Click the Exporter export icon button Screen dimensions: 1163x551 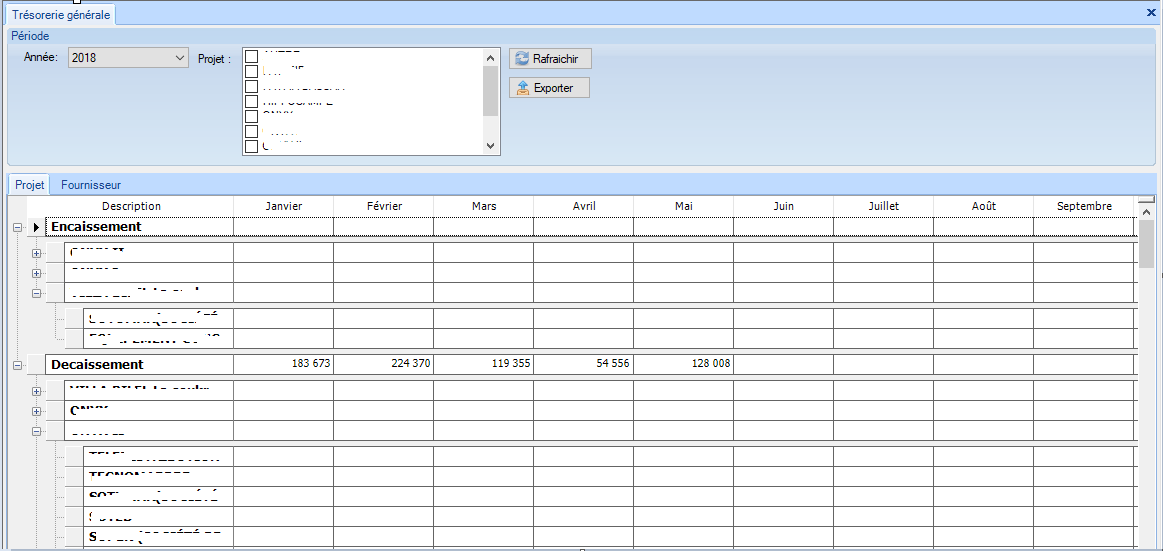click(x=549, y=88)
